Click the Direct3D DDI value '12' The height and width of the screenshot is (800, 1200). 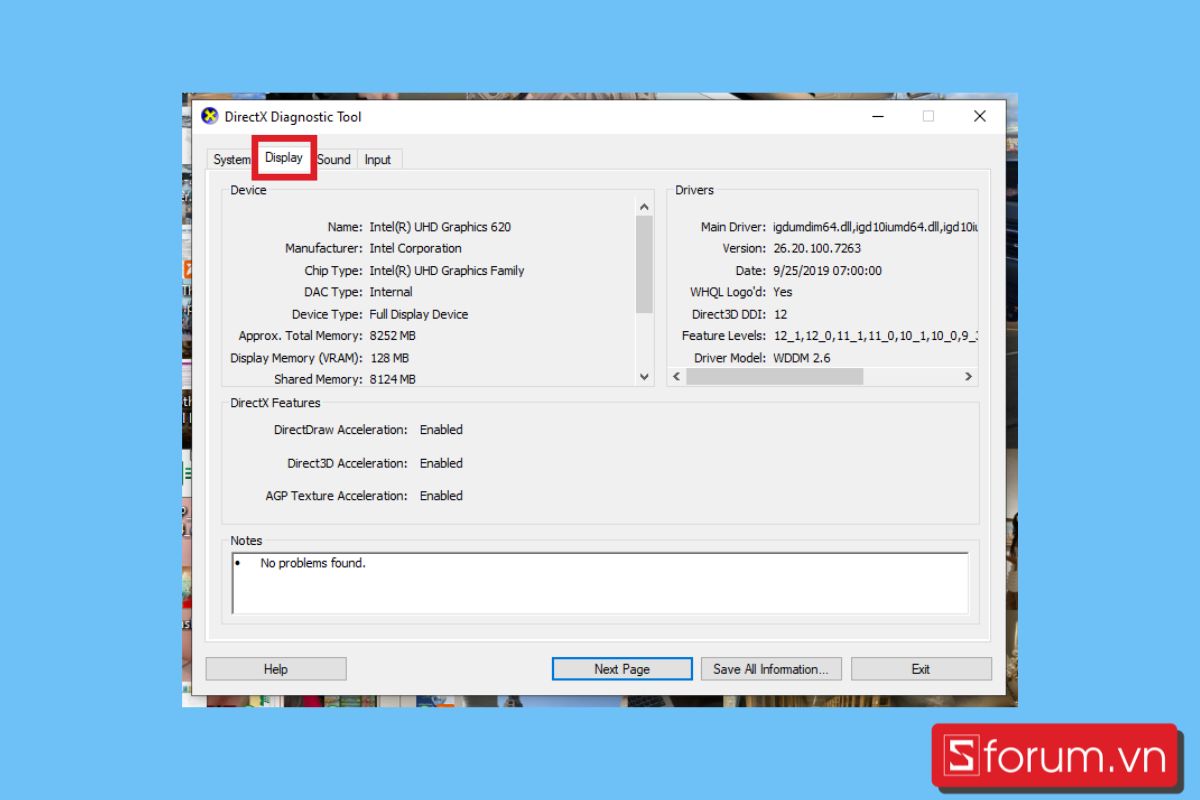(x=781, y=314)
